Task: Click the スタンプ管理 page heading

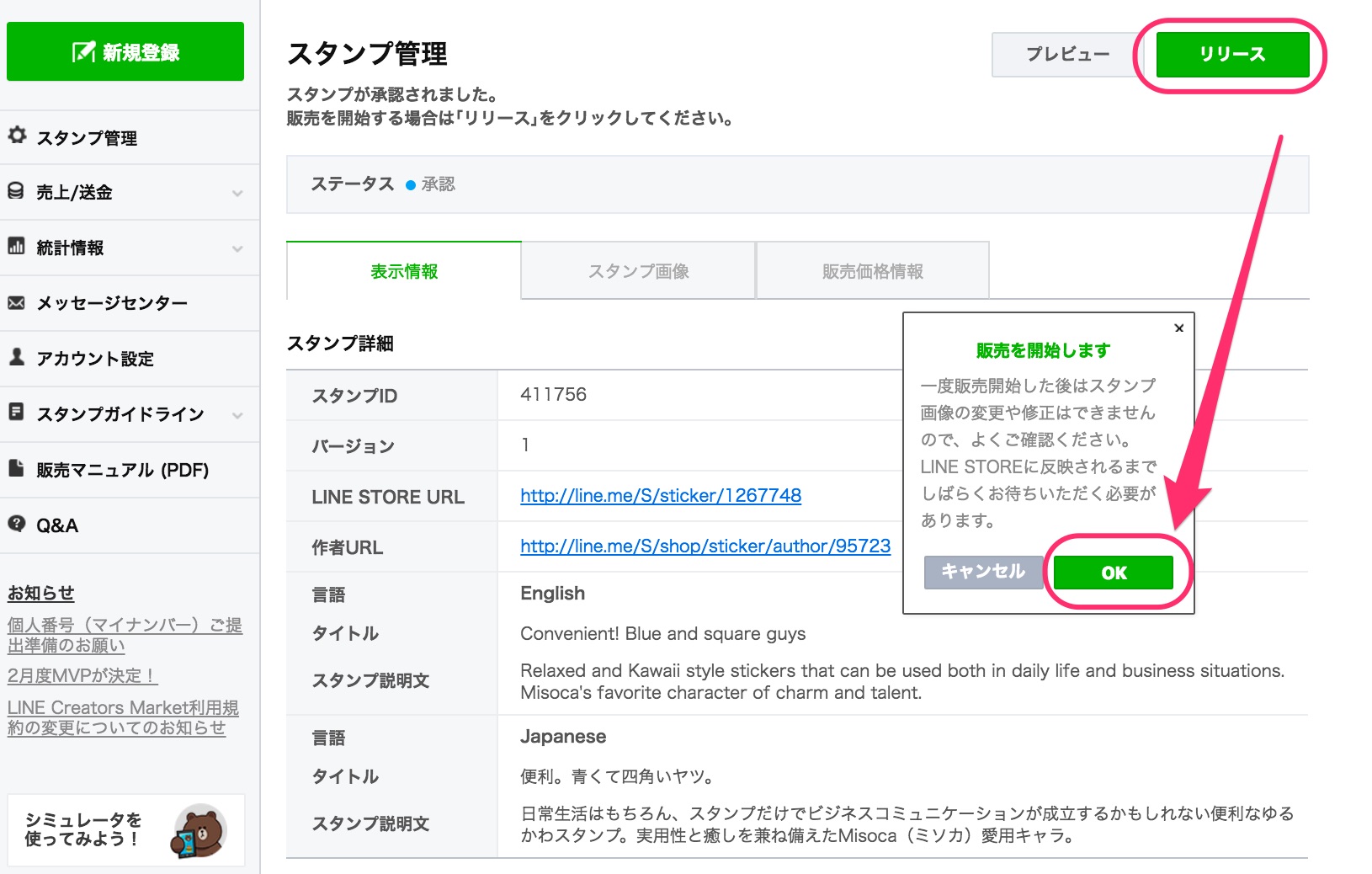Action: point(367,54)
